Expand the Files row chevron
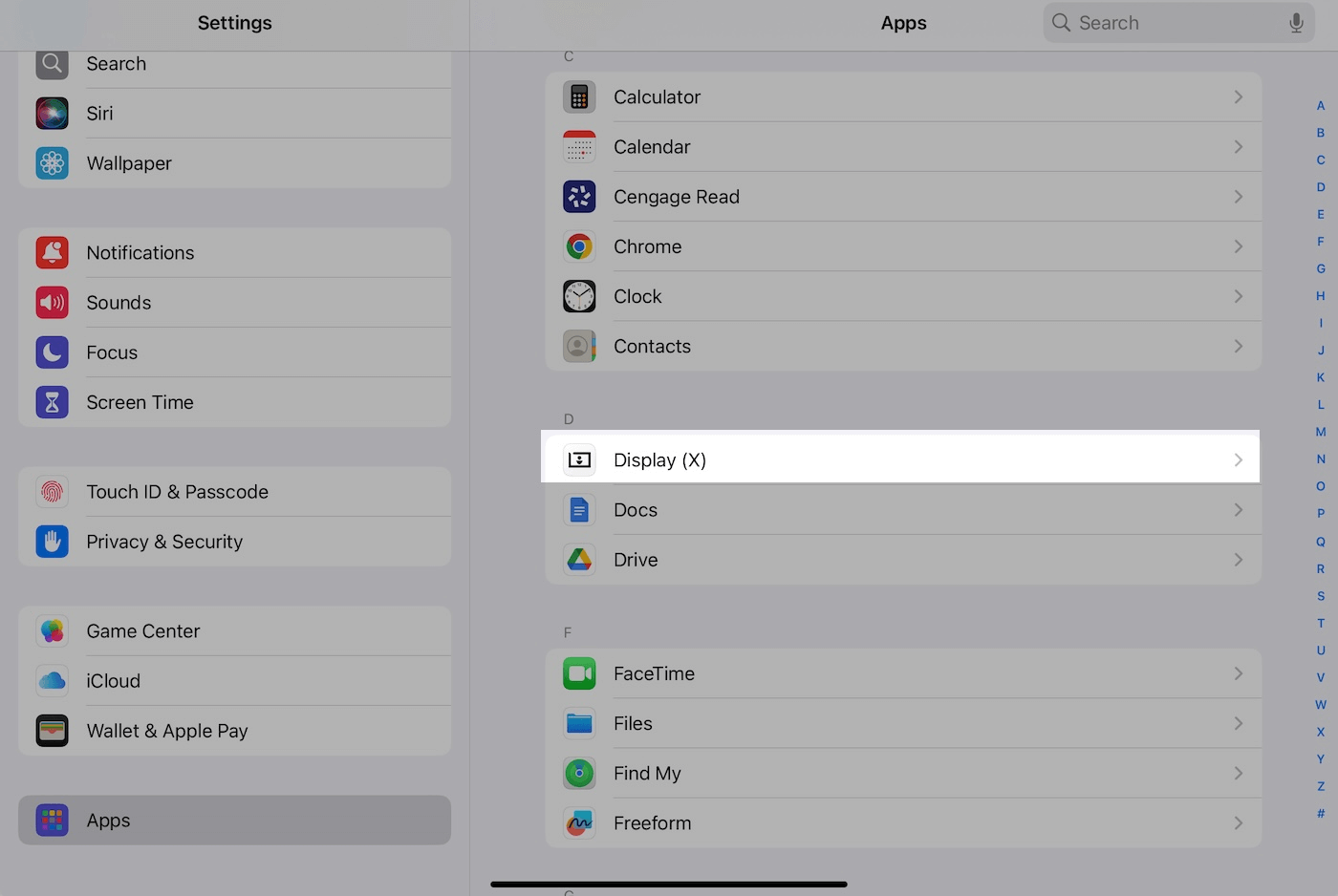 tap(1239, 723)
